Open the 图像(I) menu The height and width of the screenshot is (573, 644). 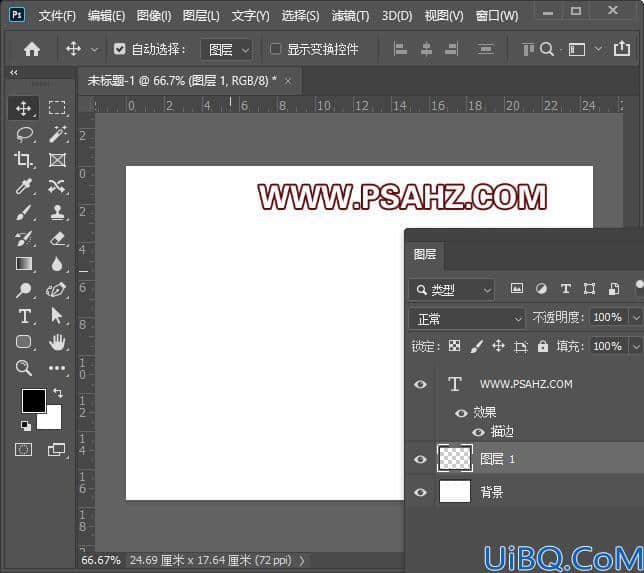154,16
